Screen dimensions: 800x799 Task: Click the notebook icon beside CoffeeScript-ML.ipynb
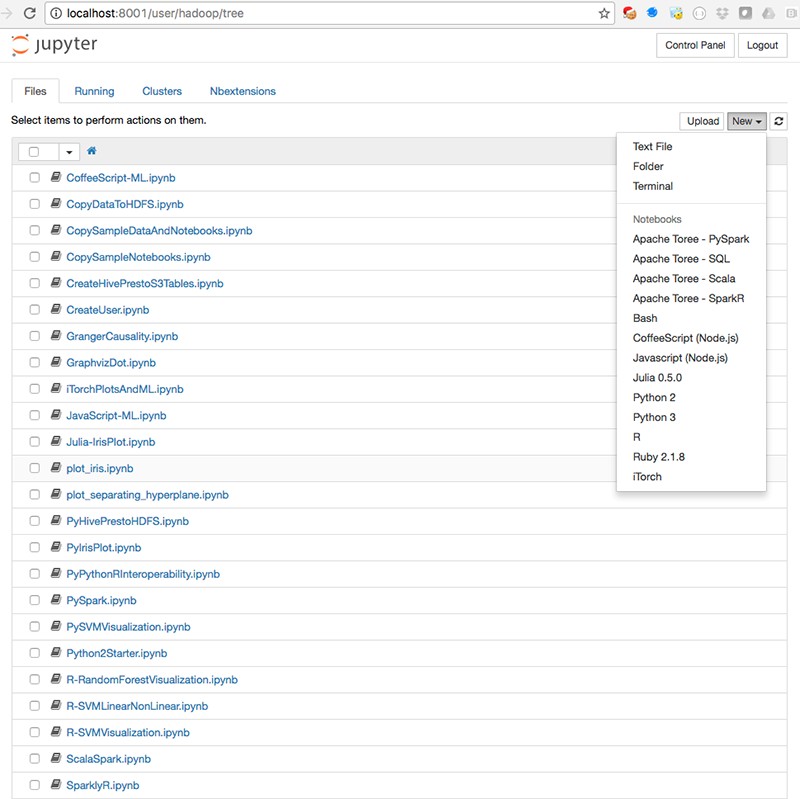55,177
